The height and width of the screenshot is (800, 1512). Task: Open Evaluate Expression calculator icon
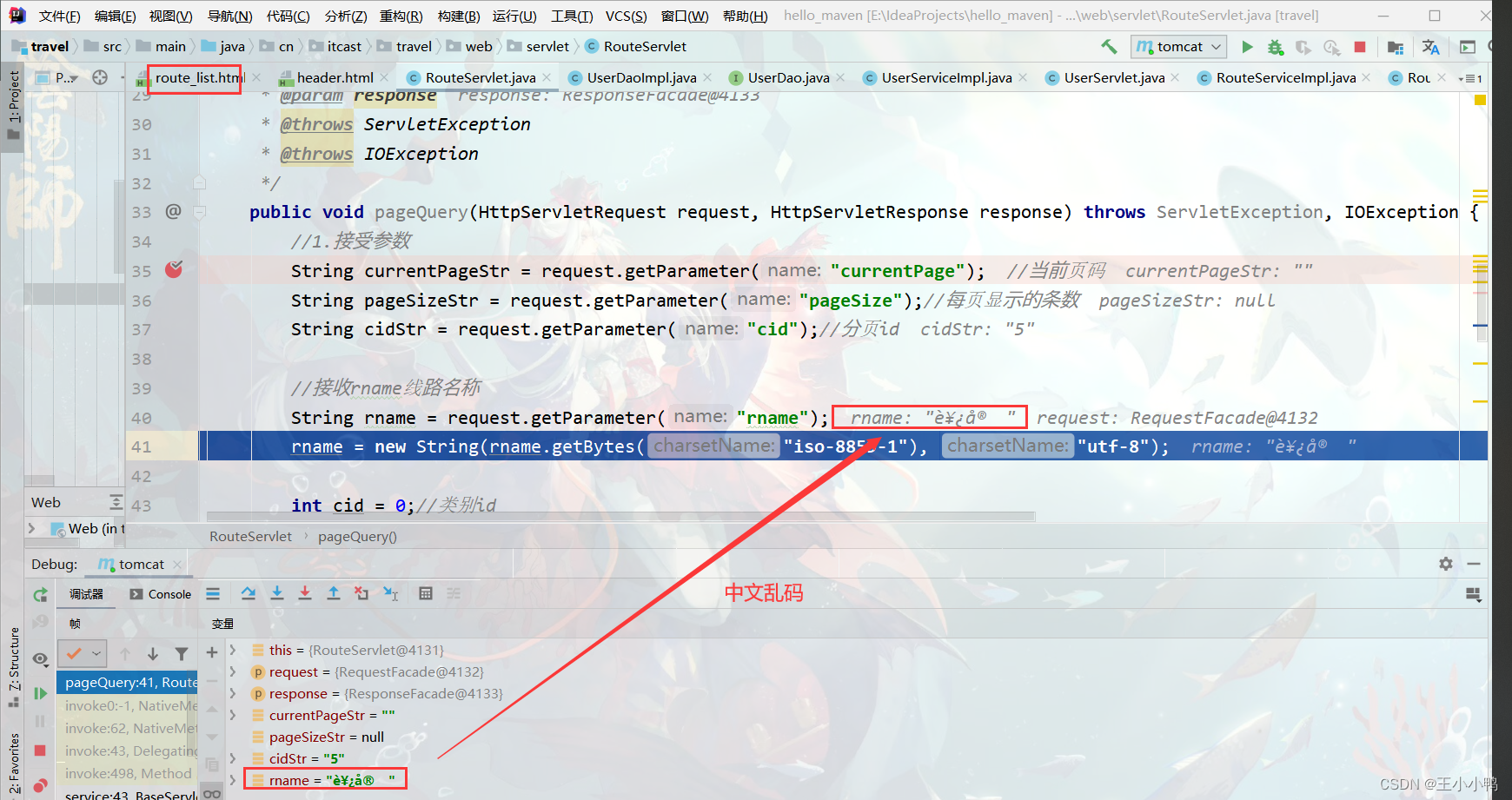pos(426,594)
